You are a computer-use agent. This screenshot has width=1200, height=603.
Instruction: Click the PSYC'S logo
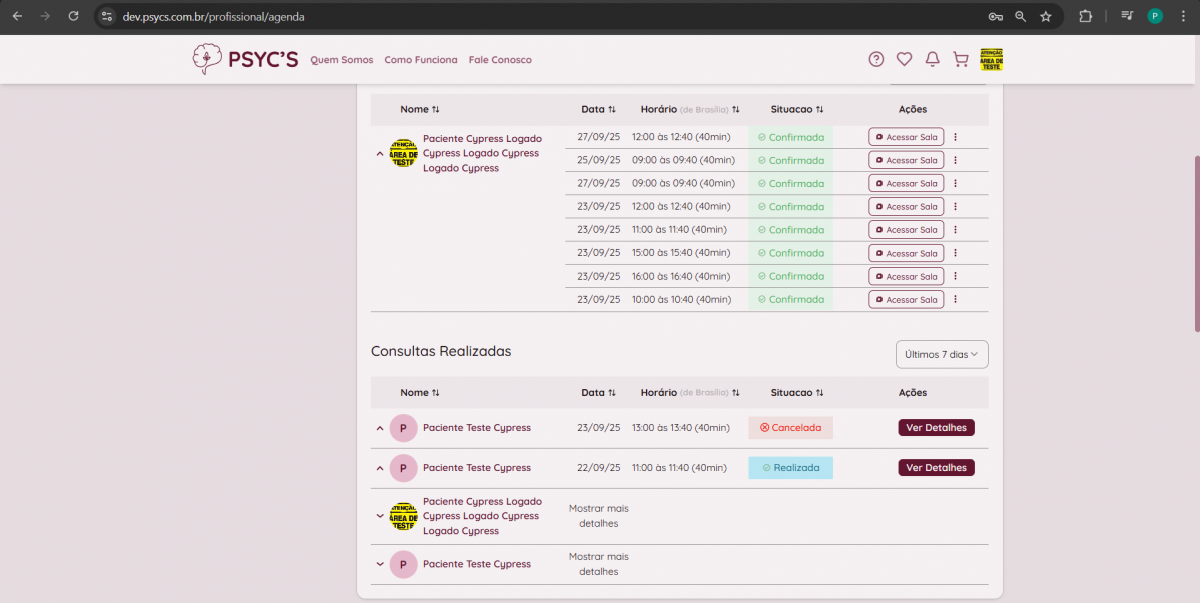pyautogui.click(x=246, y=59)
